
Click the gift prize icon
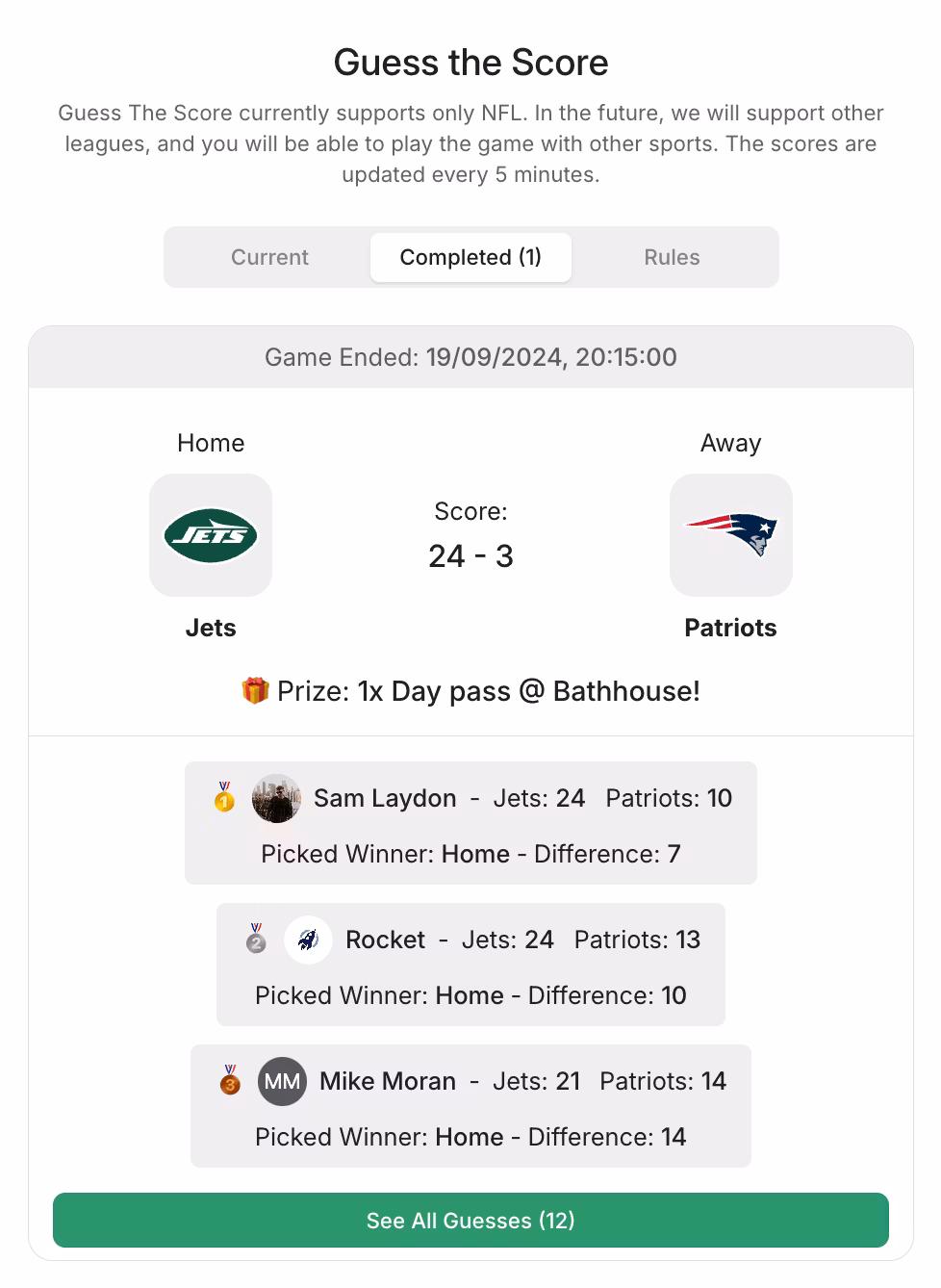pos(255,690)
